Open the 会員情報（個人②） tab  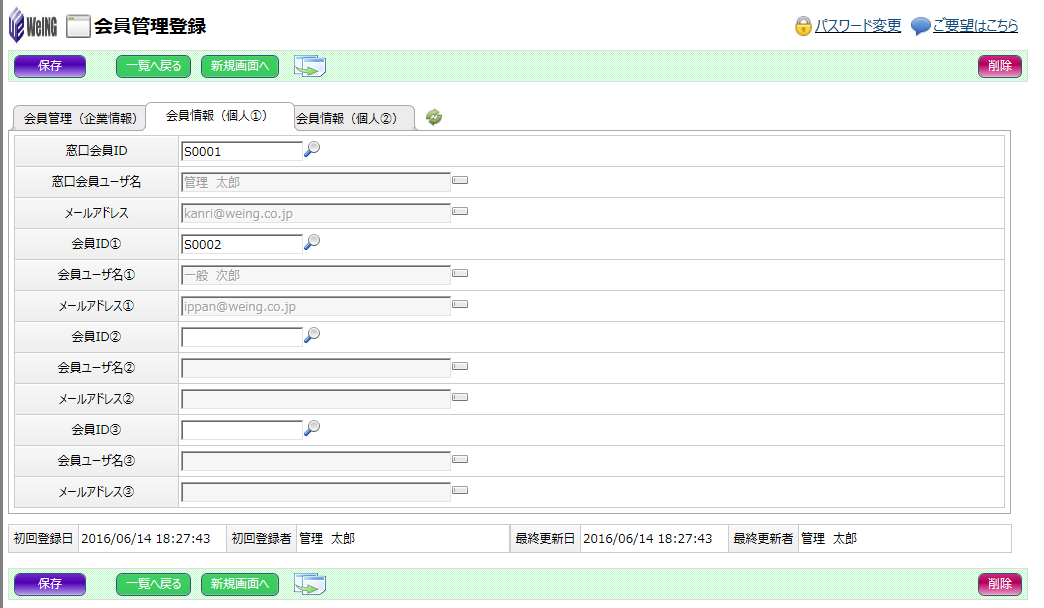point(354,118)
